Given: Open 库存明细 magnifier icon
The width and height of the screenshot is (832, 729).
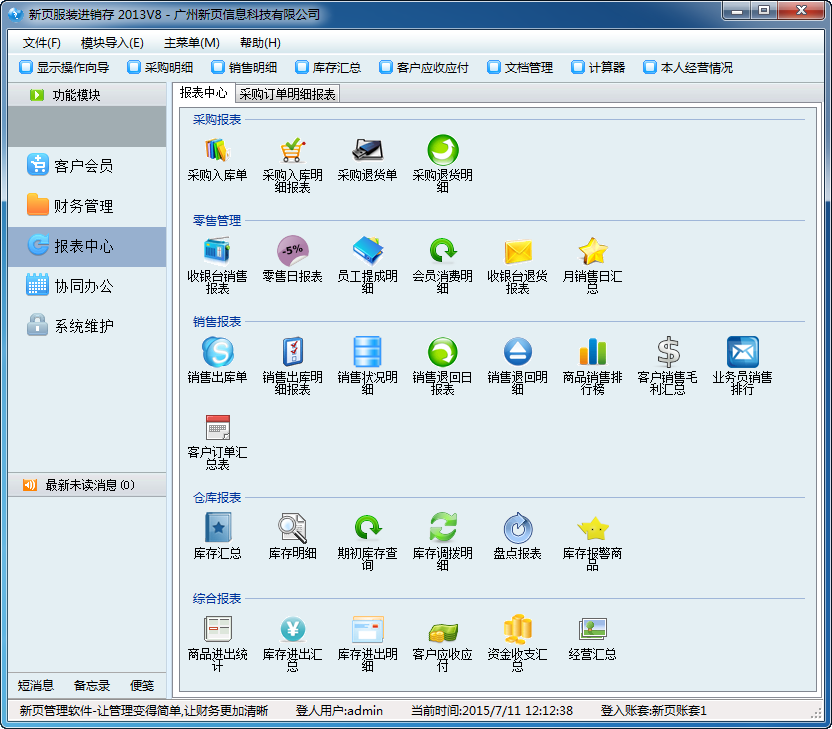Looking at the screenshot, I should point(292,528).
